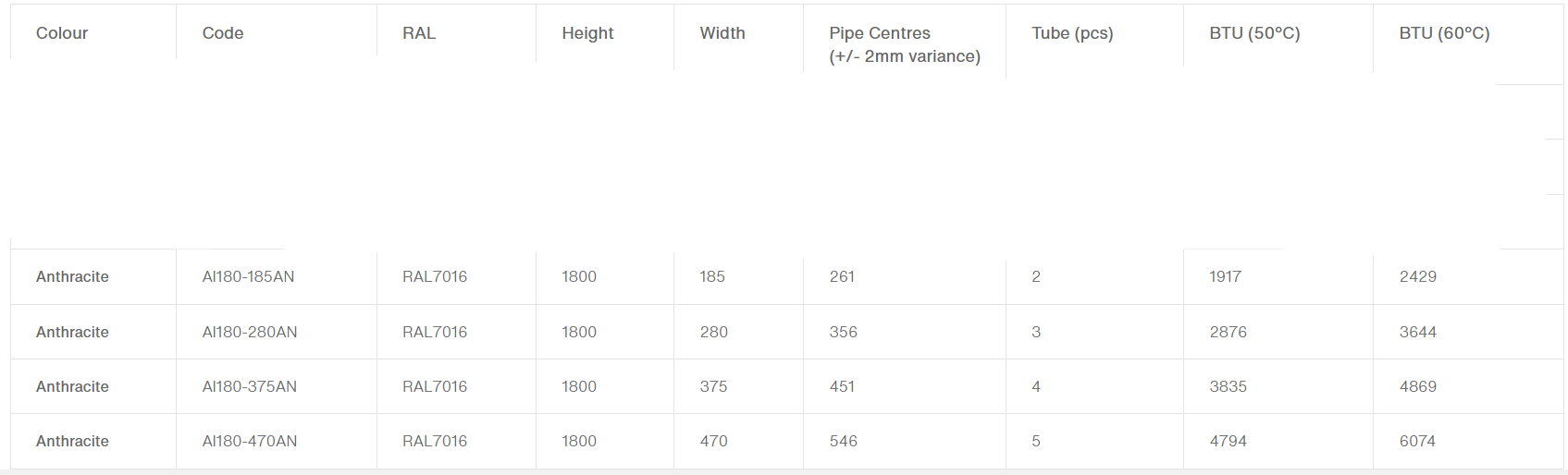This screenshot has height=475, width=1568.
Task: Select the Pipe Centres column header
Action: [x=905, y=44]
